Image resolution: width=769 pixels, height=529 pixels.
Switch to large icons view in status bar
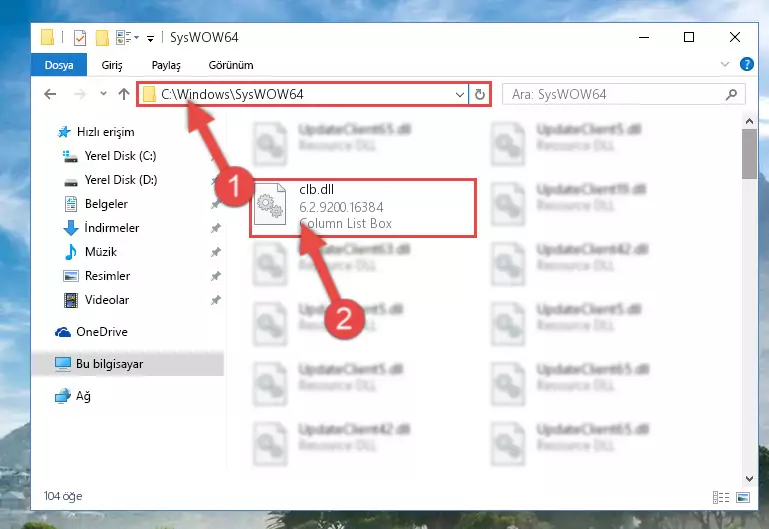click(743, 498)
